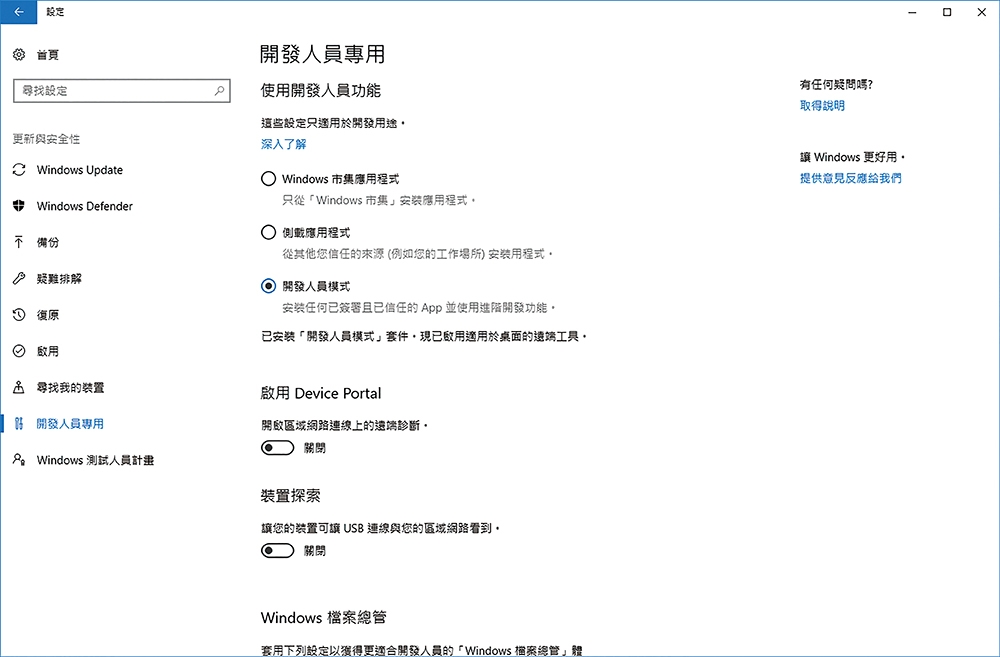Minimize the Settings window
Viewport: 1000px width, 657px height.
tap(913, 12)
